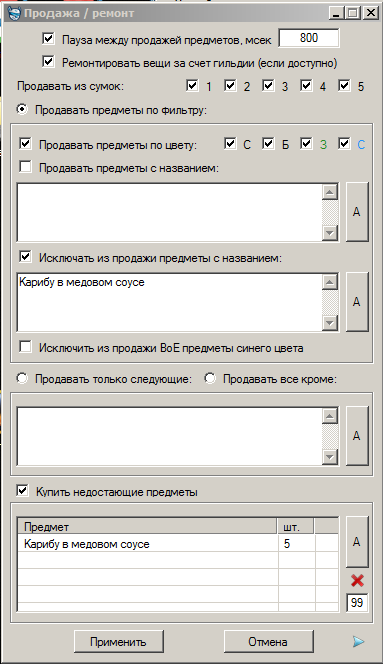Screen dimensions: 383x664
Task: Toggle the guild repair checkbox
Action: pyautogui.click(x=48, y=62)
